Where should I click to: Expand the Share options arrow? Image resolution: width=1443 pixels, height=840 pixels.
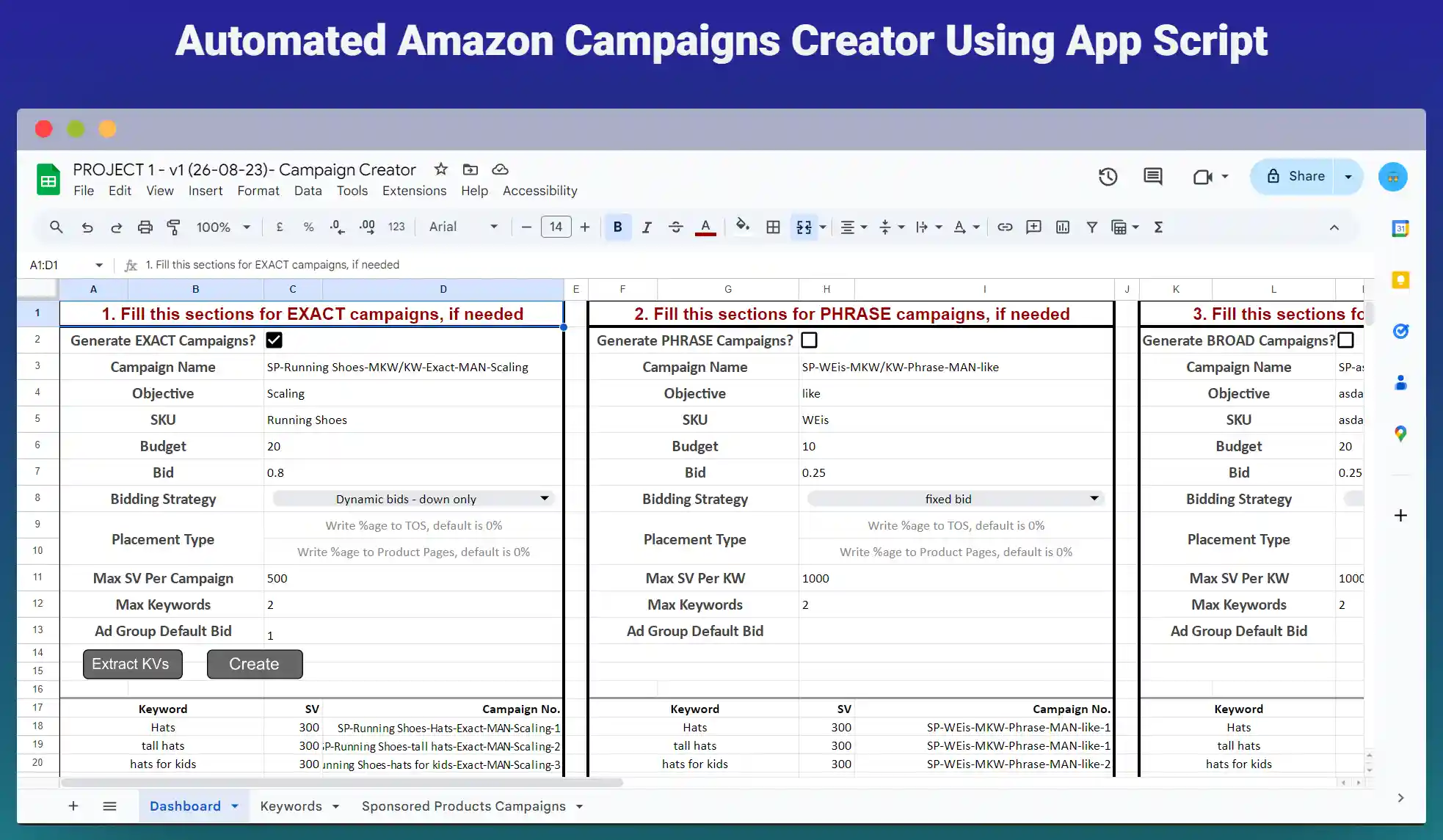point(1348,177)
